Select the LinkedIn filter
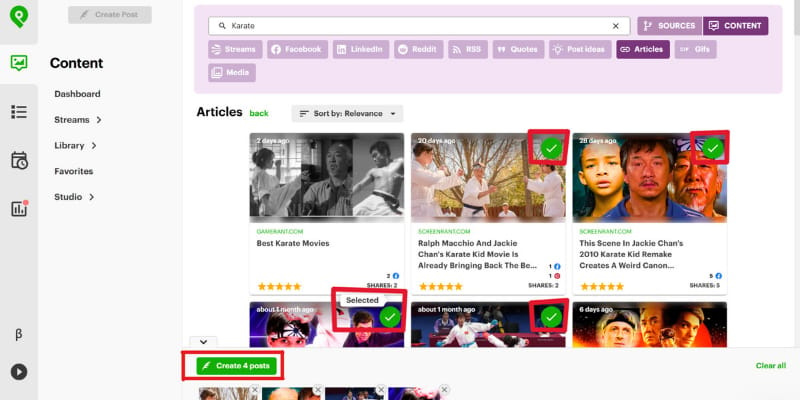The width and height of the screenshot is (800, 400). point(361,49)
